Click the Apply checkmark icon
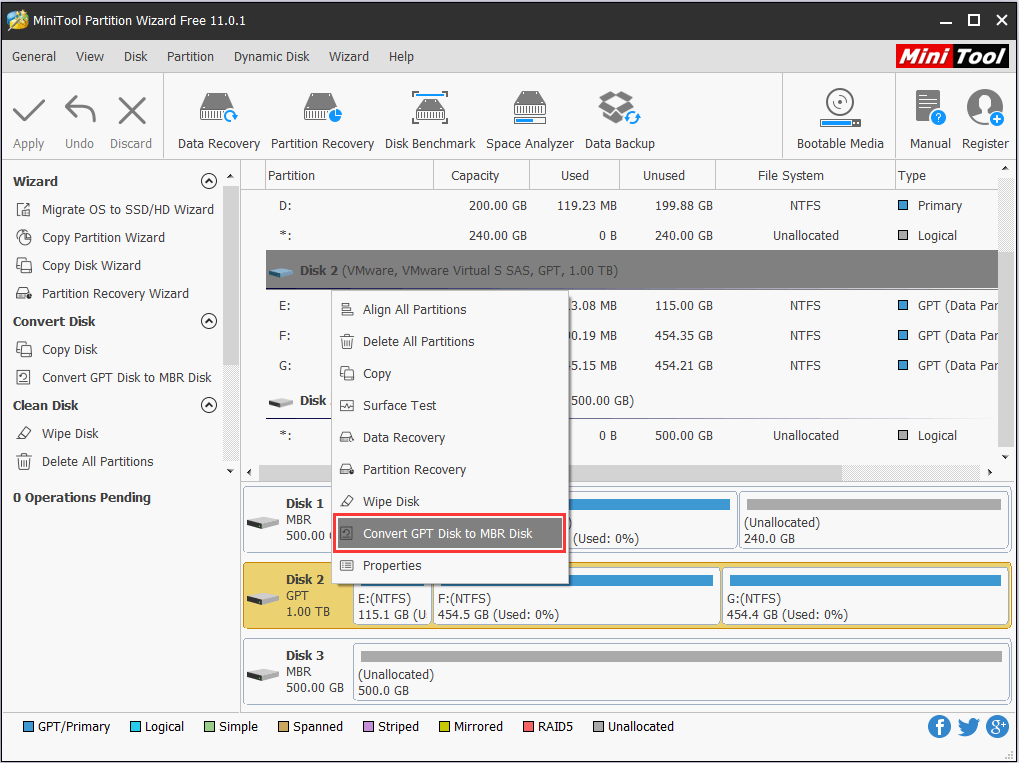The height and width of the screenshot is (763, 1019). (29, 110)
